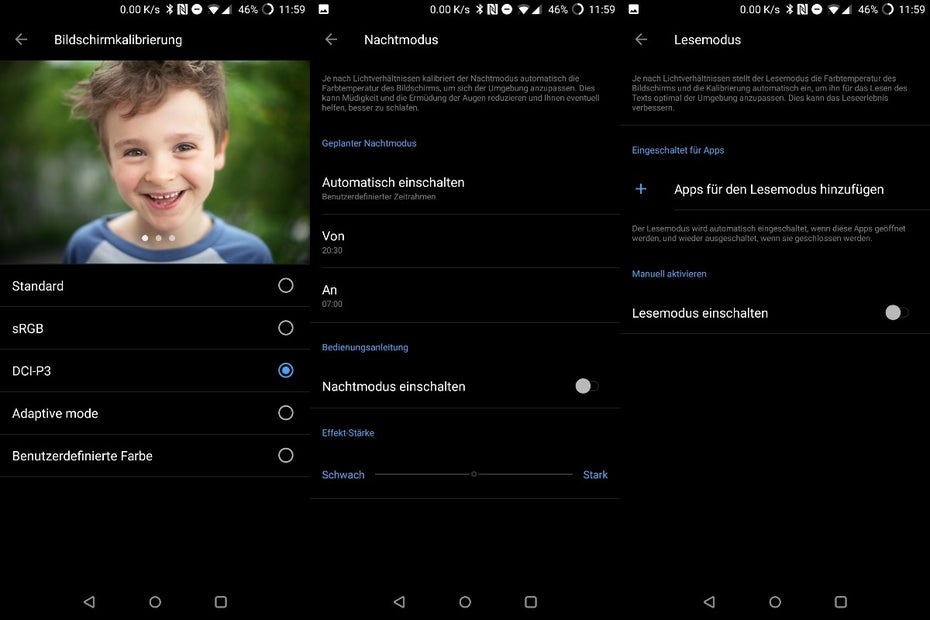This screenshot has height=620, width=930.
Task: Select Standard radio button
Action: 285,285
